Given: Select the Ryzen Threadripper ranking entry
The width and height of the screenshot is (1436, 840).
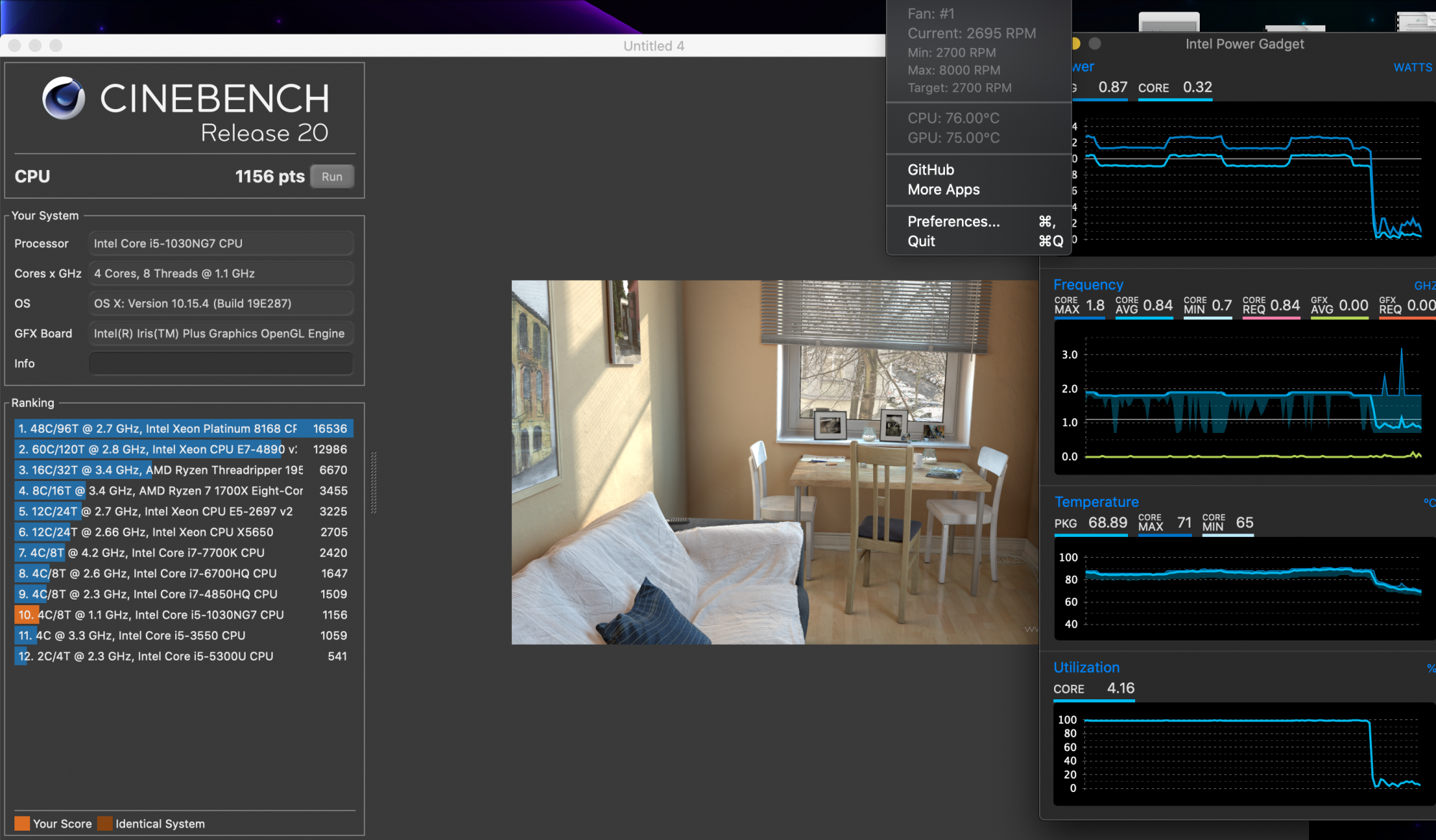Looking at the screenshot, I should tap(183, 470).
